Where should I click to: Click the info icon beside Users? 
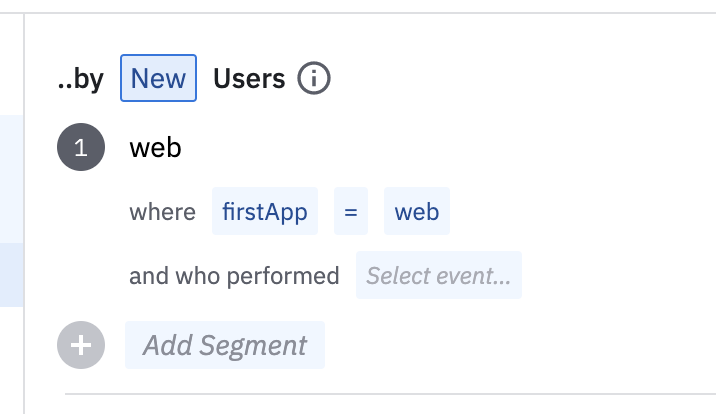coord(314,78)
